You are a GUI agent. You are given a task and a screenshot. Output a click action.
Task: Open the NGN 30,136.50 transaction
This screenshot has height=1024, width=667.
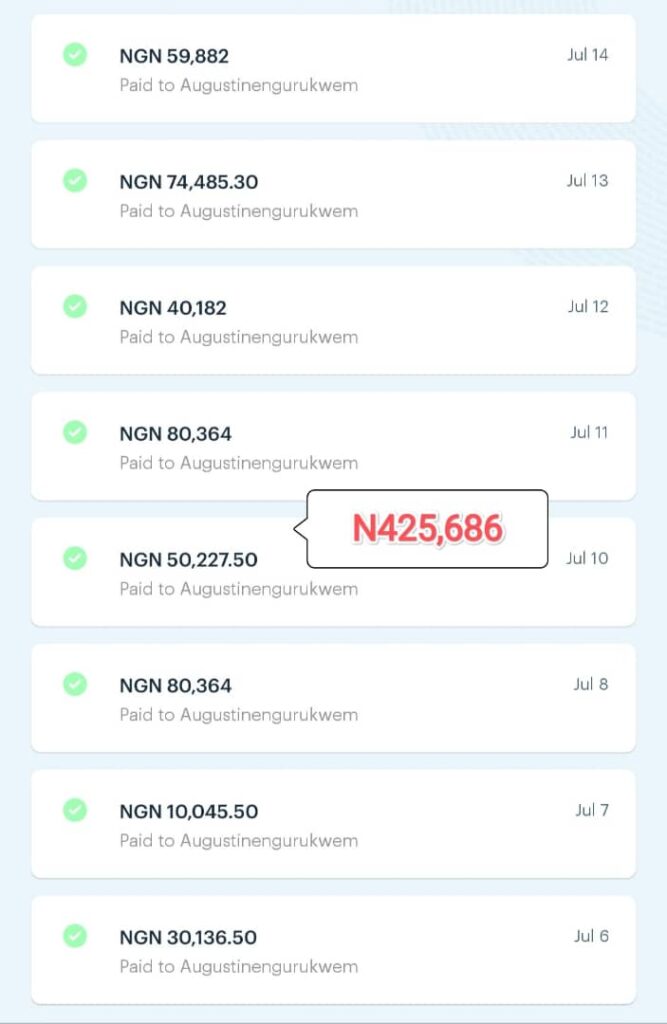tap(333, 950)
